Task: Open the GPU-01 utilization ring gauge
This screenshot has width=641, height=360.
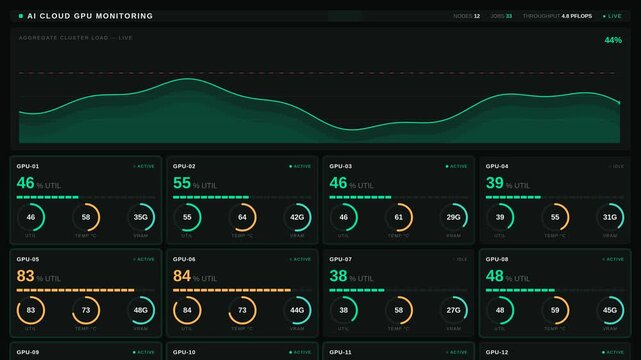Action: (31, 217)
